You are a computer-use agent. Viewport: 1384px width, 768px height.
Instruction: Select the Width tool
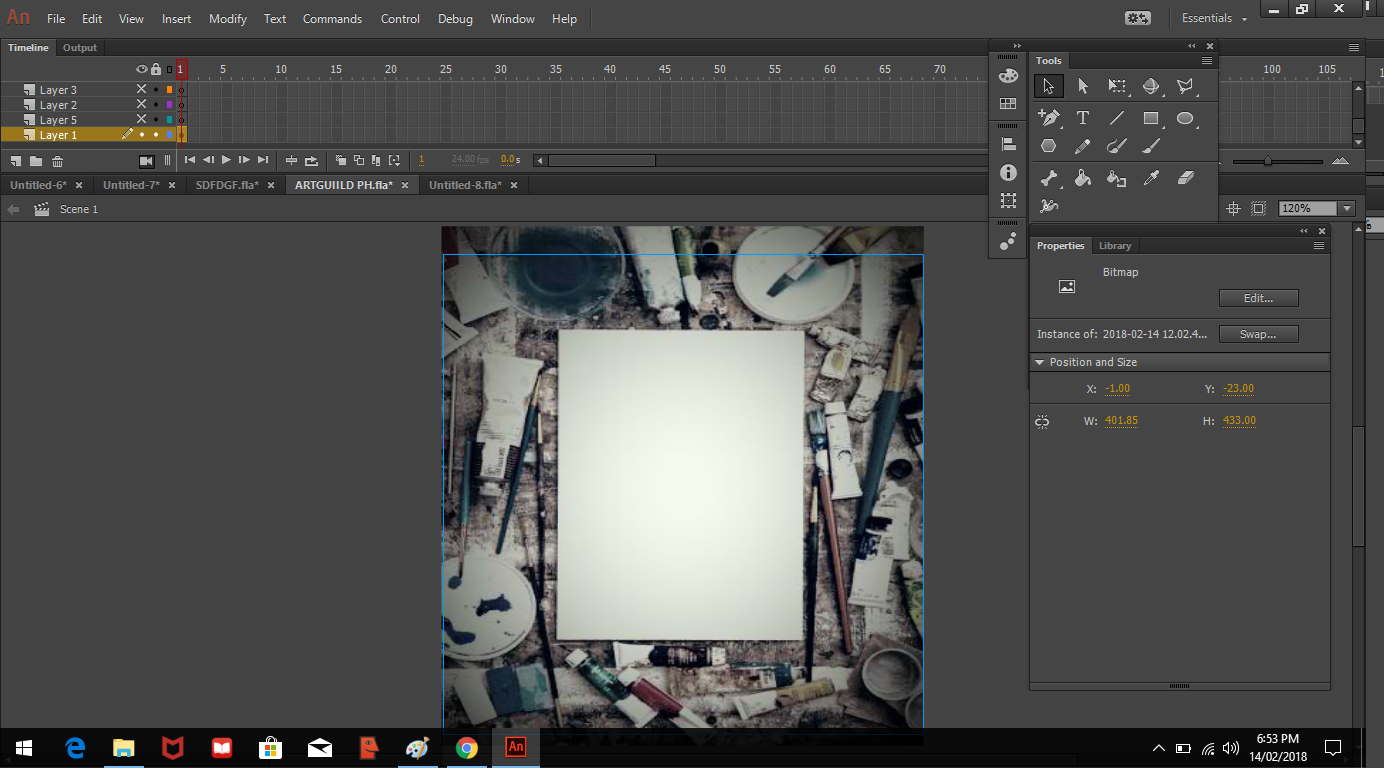pos(1048,206)
